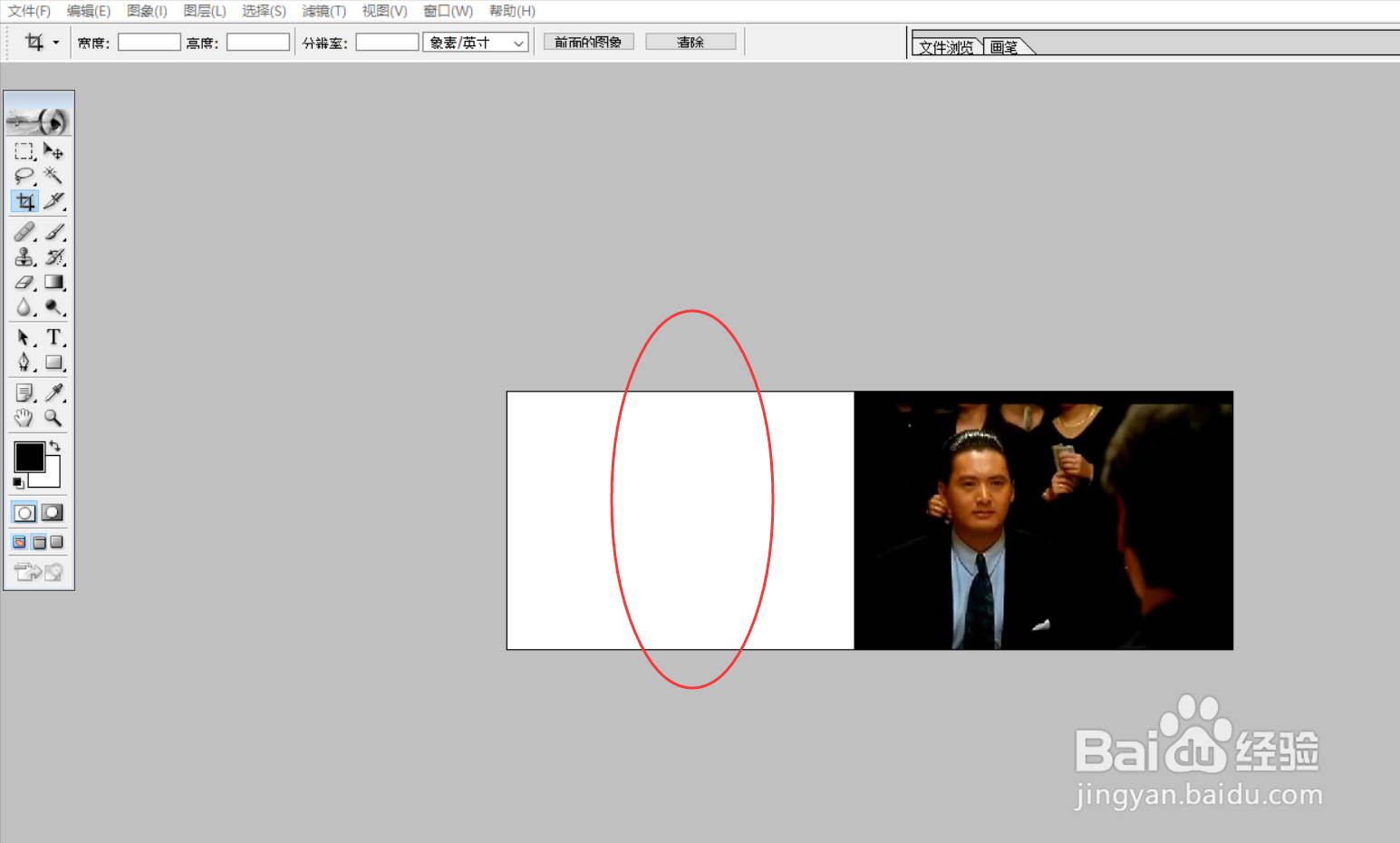Enable Standard editing mode
1400x843 pixels.
24,513
